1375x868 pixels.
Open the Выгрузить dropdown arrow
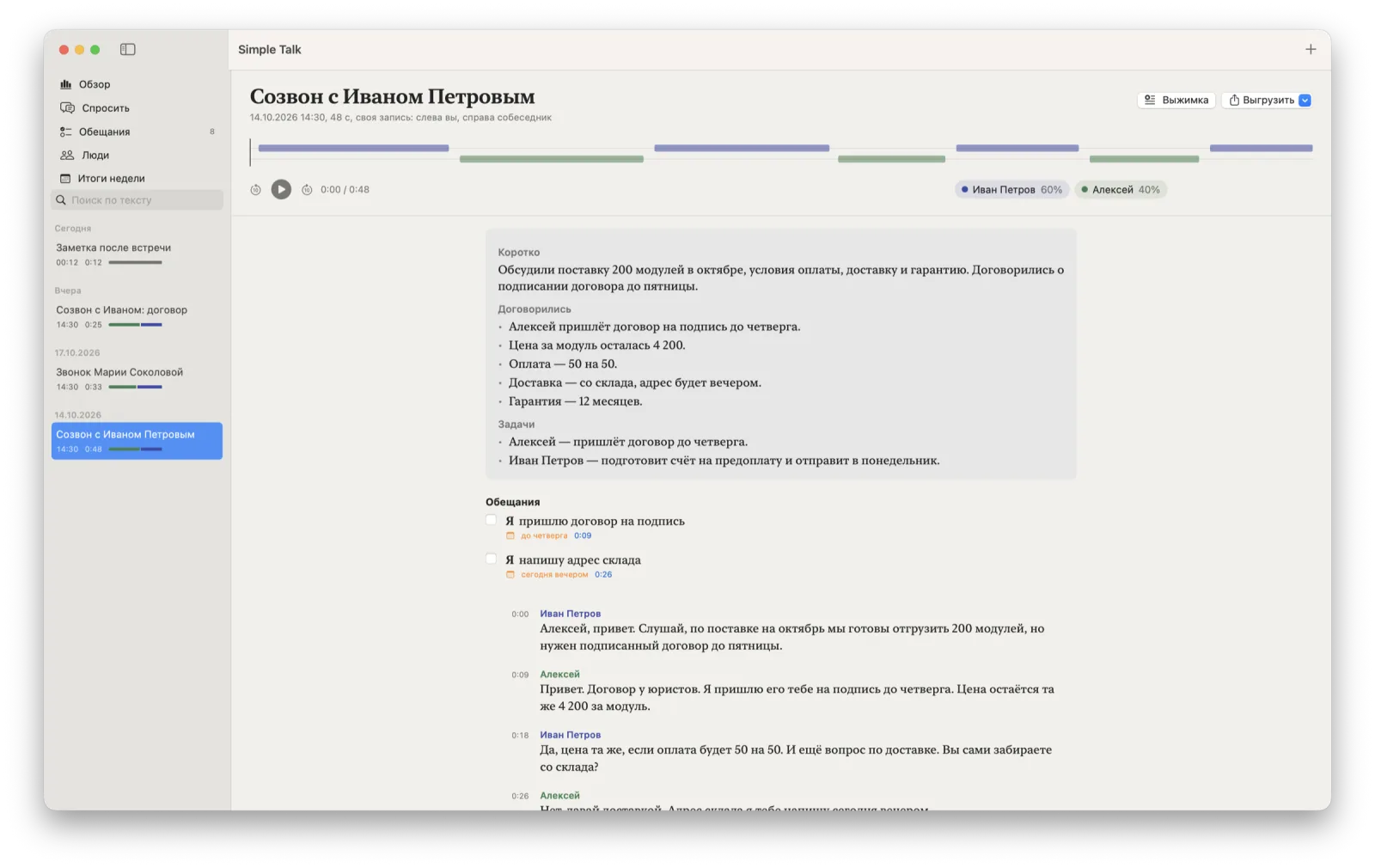click(1305, 100)
